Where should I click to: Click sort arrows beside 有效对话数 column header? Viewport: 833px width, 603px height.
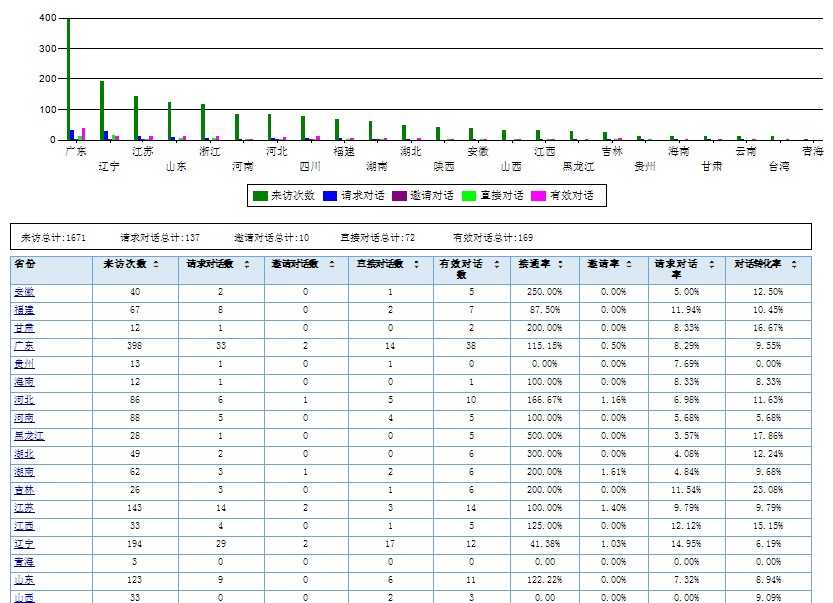(496, 265)
